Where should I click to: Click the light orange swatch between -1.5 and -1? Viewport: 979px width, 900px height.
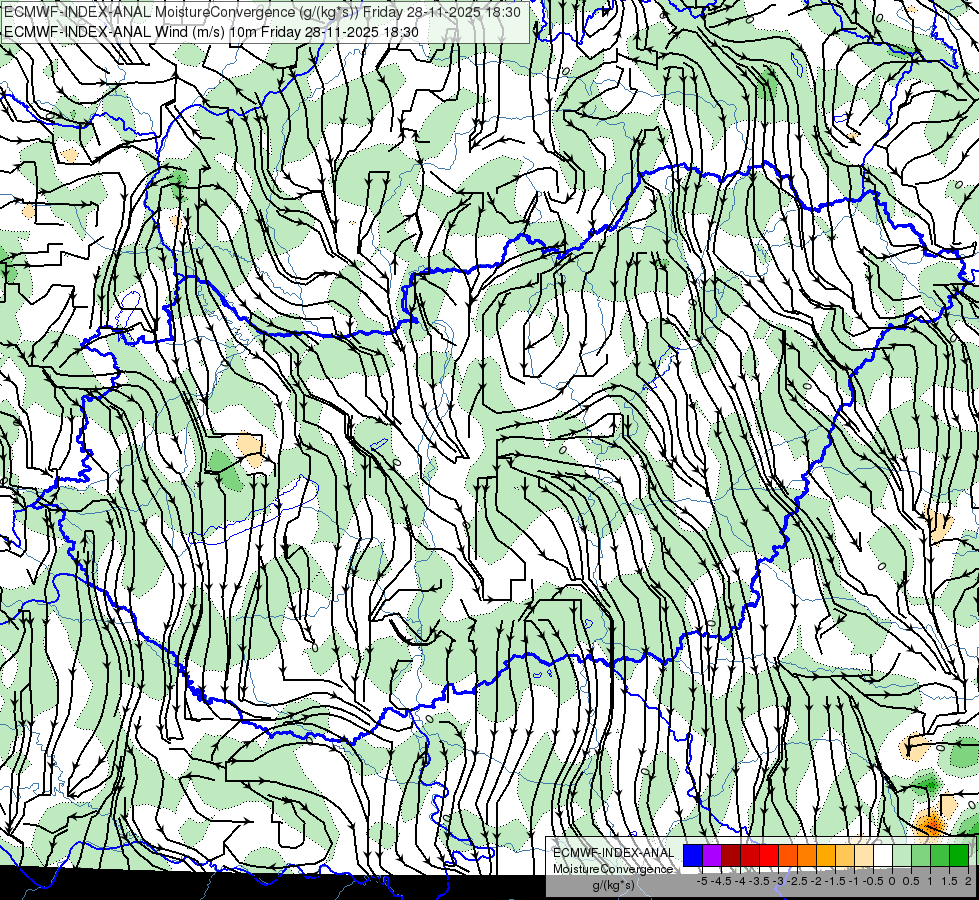coord(845,856)
